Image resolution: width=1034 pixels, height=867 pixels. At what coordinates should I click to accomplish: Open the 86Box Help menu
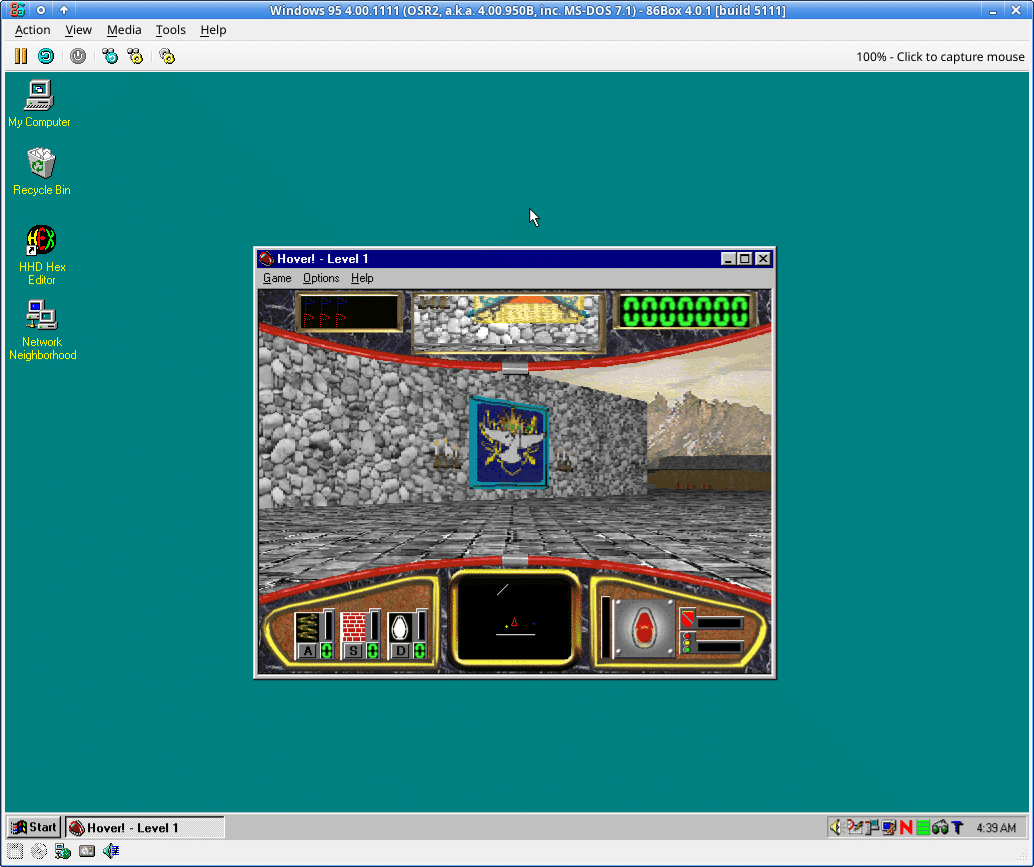pos(213,30)
